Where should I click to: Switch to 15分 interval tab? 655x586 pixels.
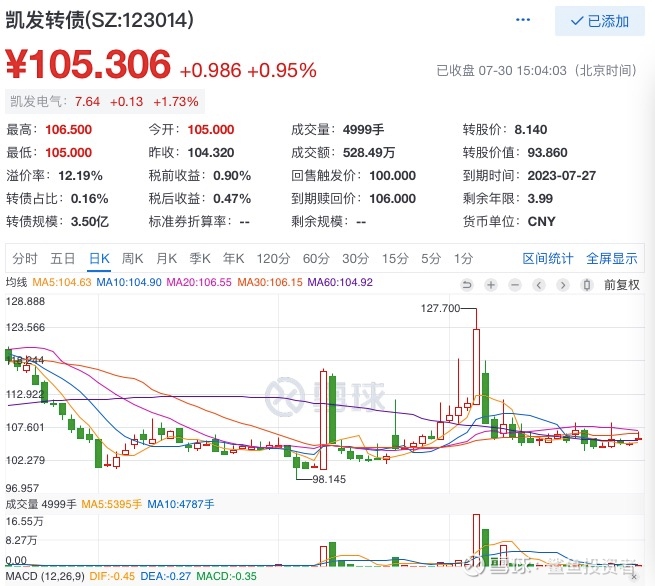[395, 259]
